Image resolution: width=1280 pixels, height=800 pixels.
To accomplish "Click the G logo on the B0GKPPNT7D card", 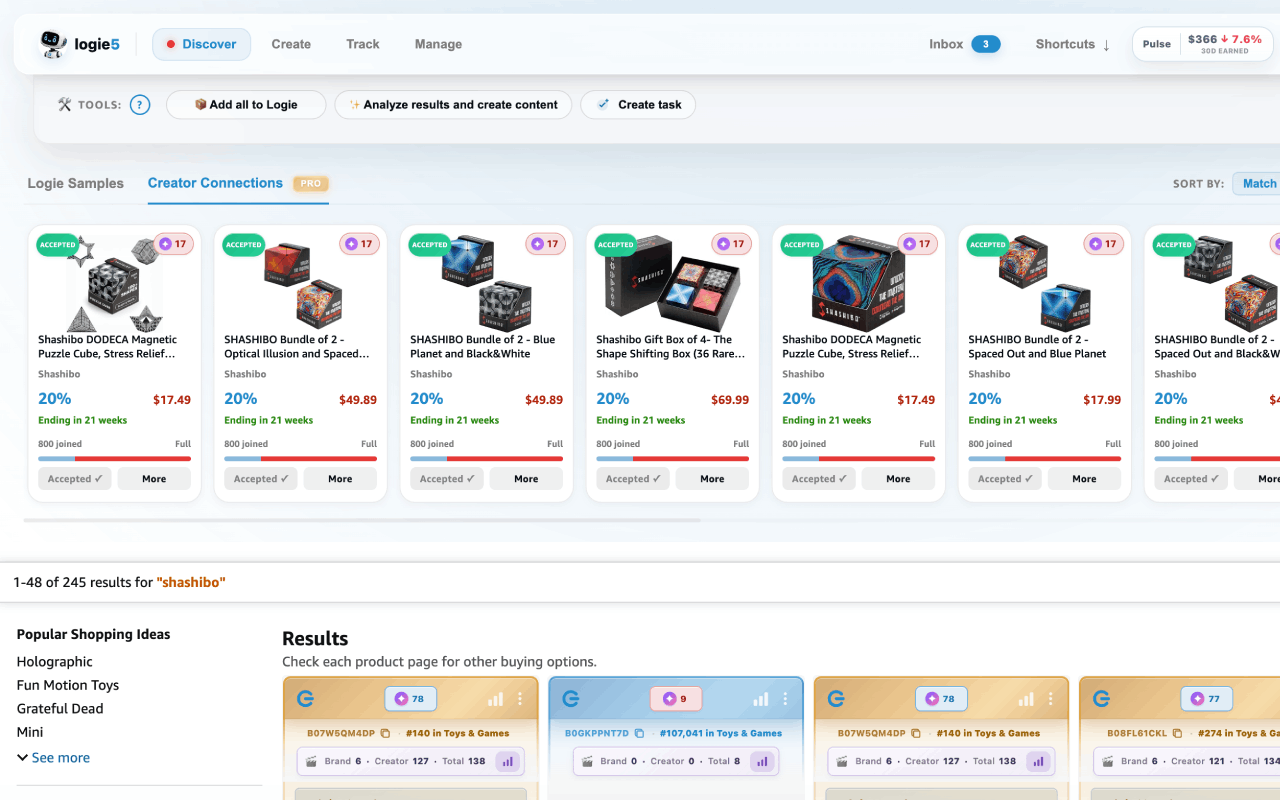I will (x=571, y=699).
